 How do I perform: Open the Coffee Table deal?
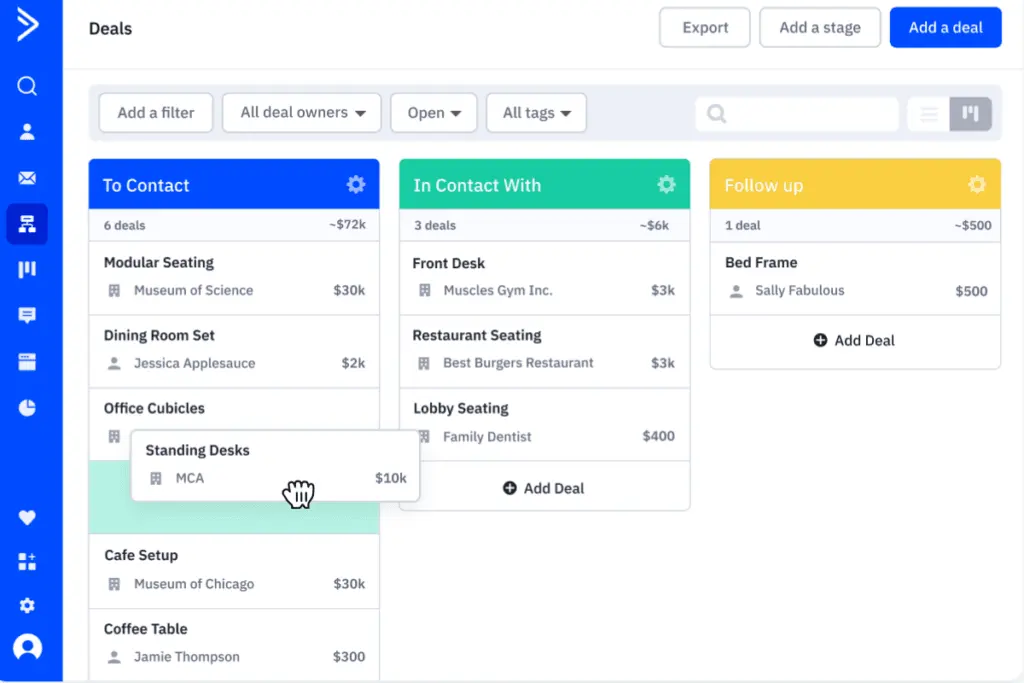234,645
